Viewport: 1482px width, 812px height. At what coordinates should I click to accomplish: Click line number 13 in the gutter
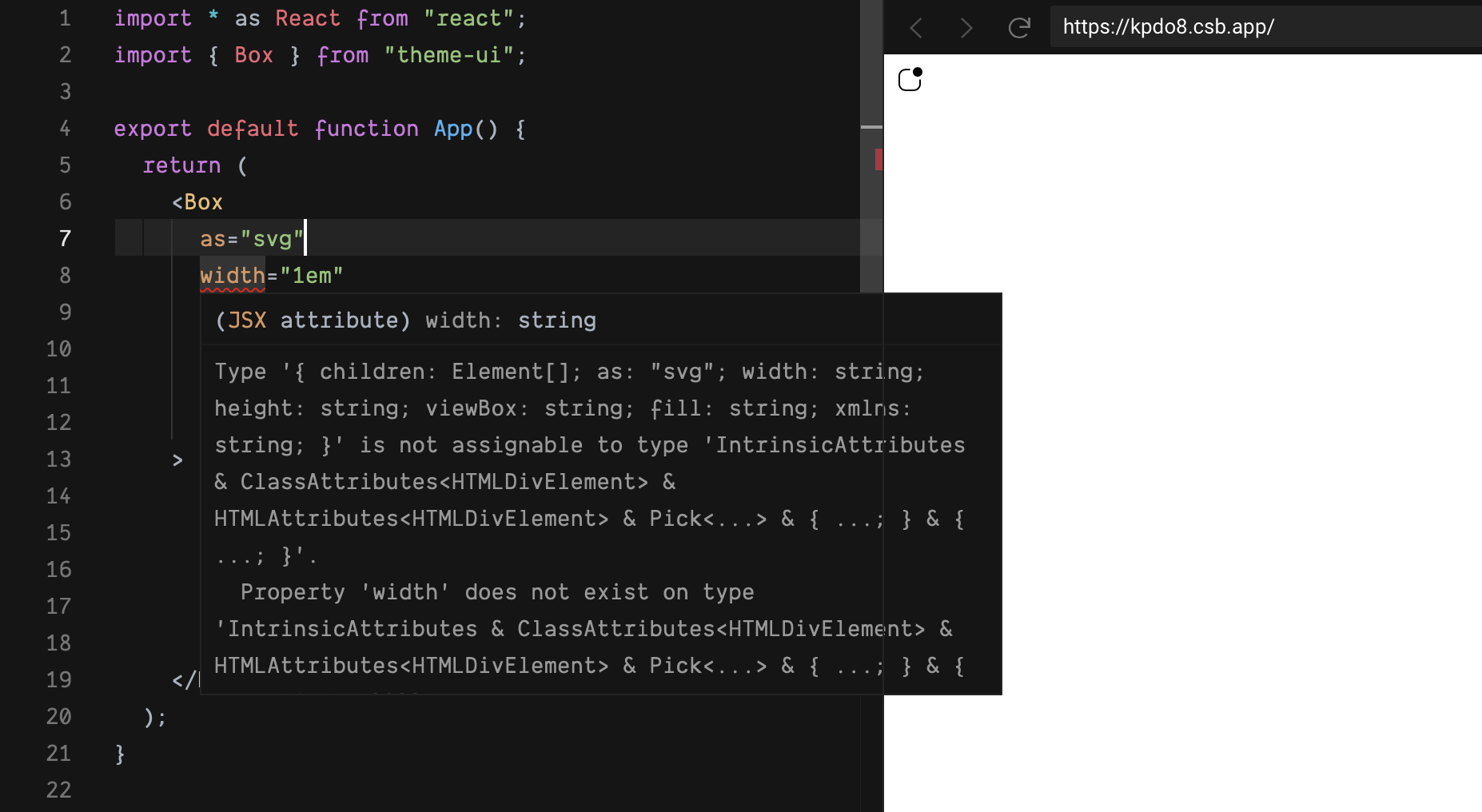[x=58, y=460]
